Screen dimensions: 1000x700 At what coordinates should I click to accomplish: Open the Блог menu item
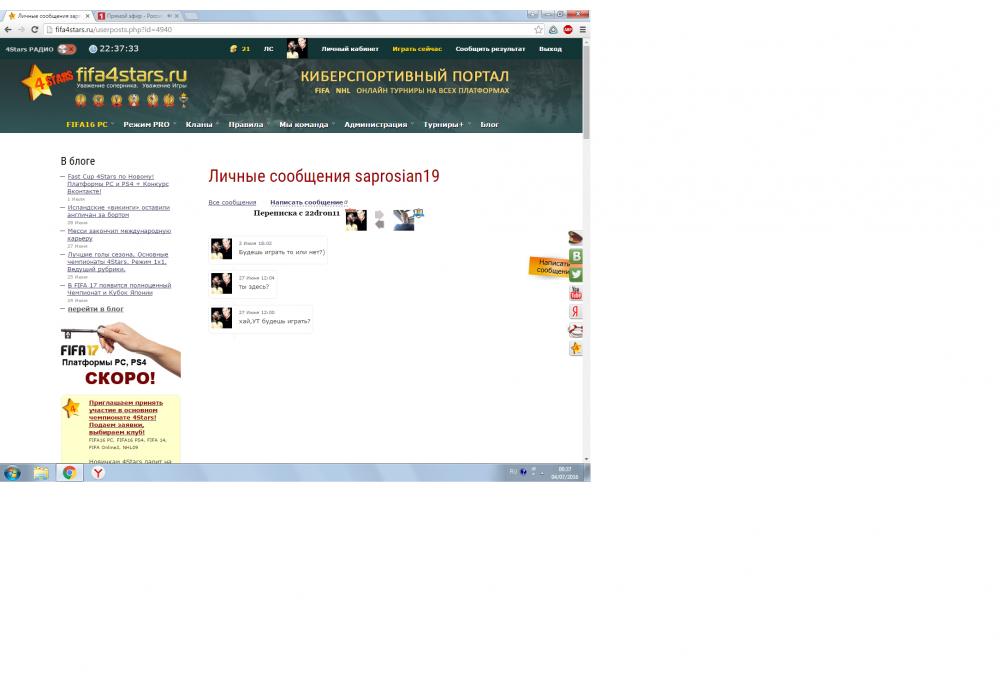(x=489, y=125)
